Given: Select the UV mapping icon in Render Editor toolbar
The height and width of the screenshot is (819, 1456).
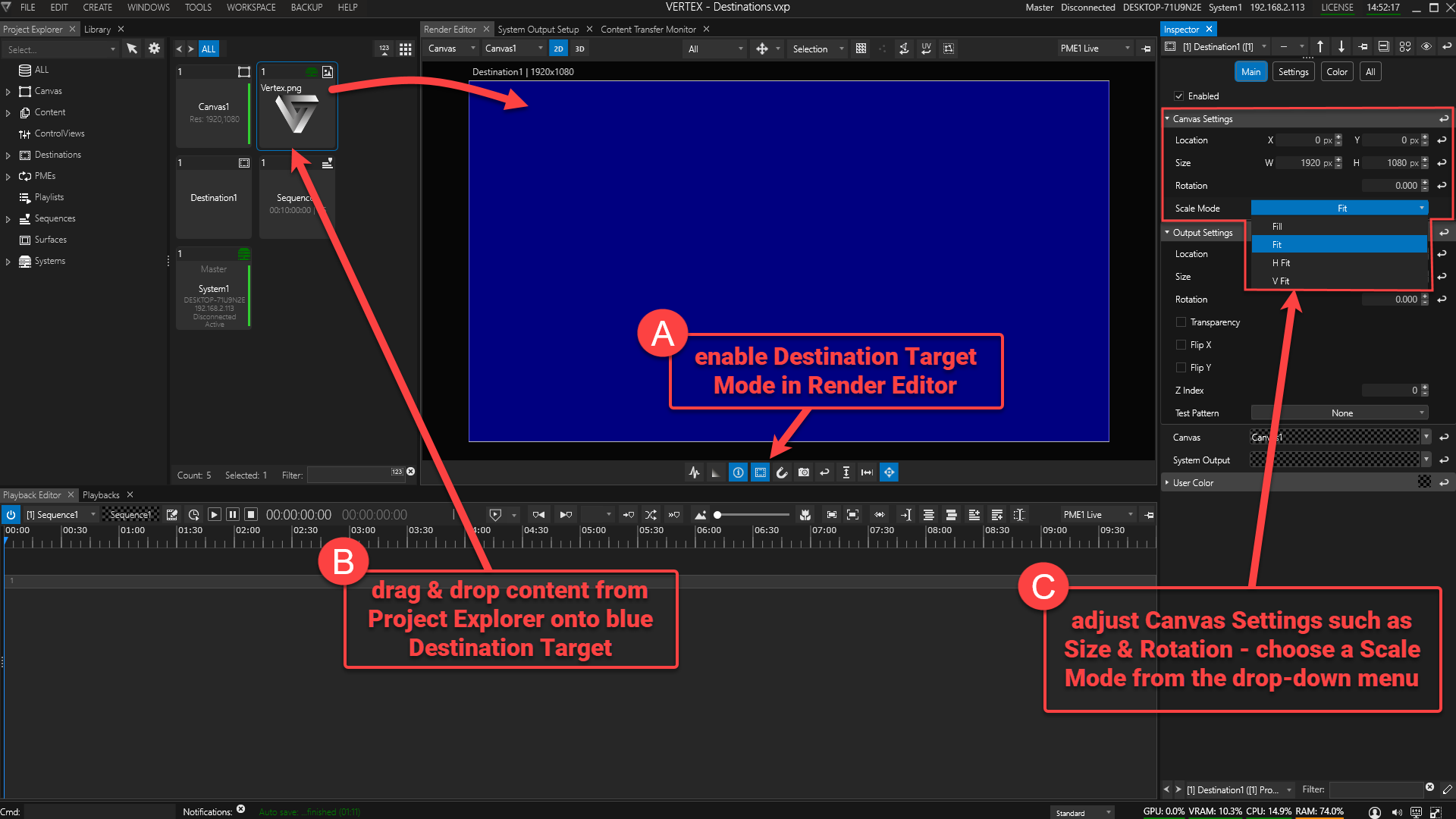Looking at the screenshot, I should coord(926,48).
